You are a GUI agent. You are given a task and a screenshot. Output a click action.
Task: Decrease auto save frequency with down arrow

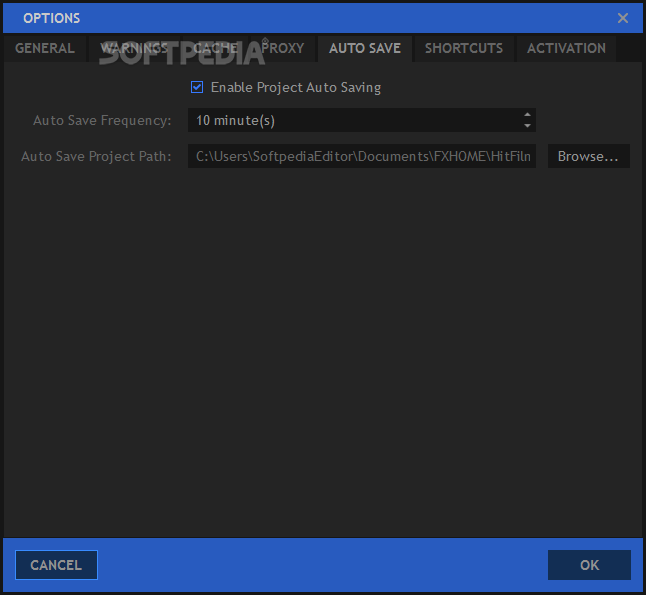(527, 126)
